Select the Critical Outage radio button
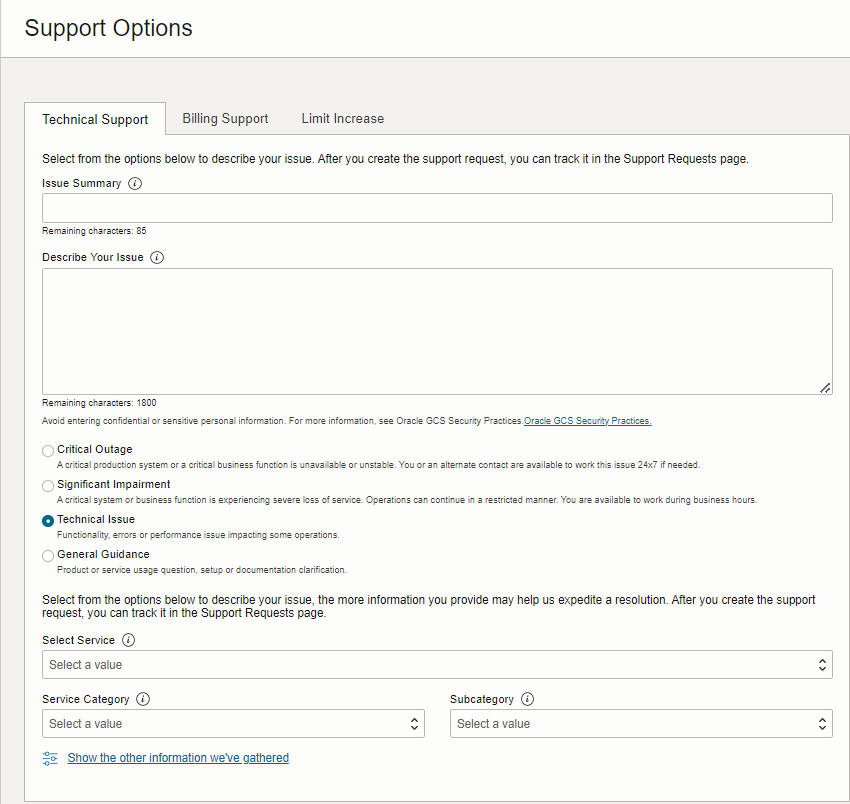This screenshot has width=850, height=804. point(48,451)
